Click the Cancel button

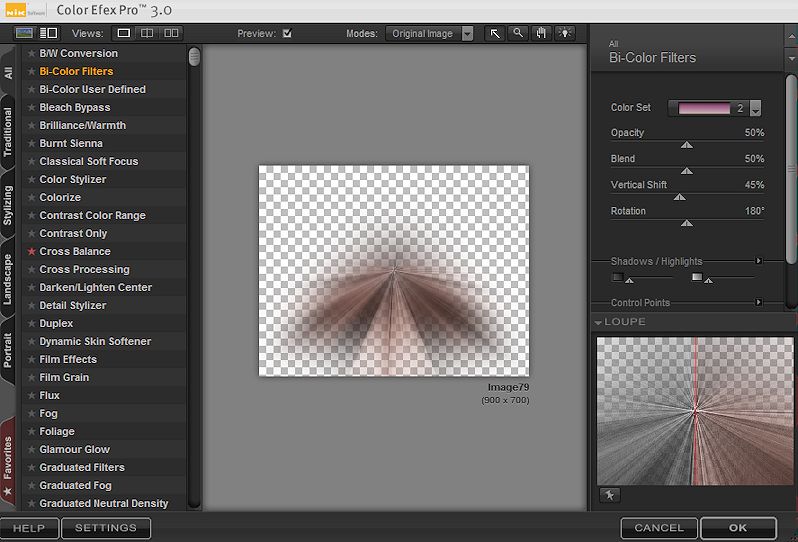[659, 528]
